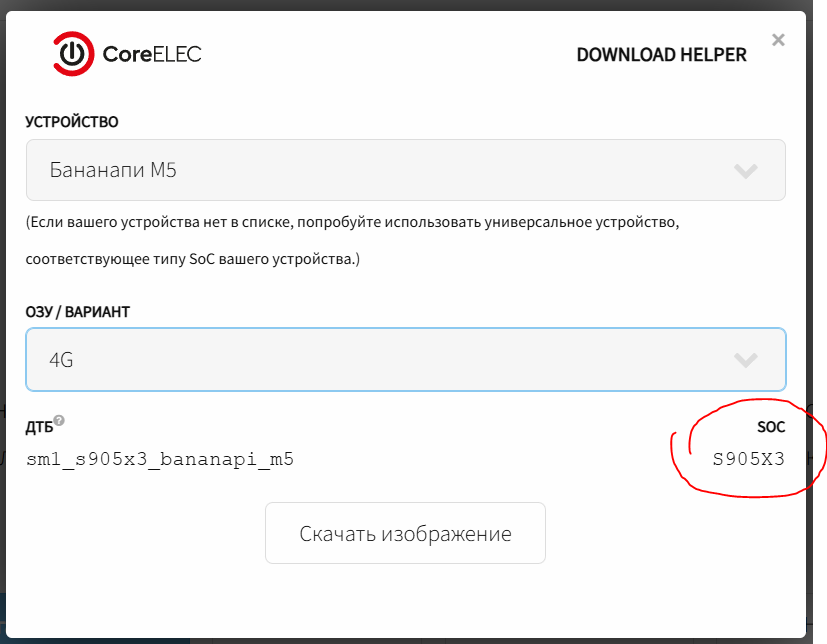Click the ДТБ label
The height and width of the screenshot is (644, 827).
pyautogui.click(x=39, y=428)
